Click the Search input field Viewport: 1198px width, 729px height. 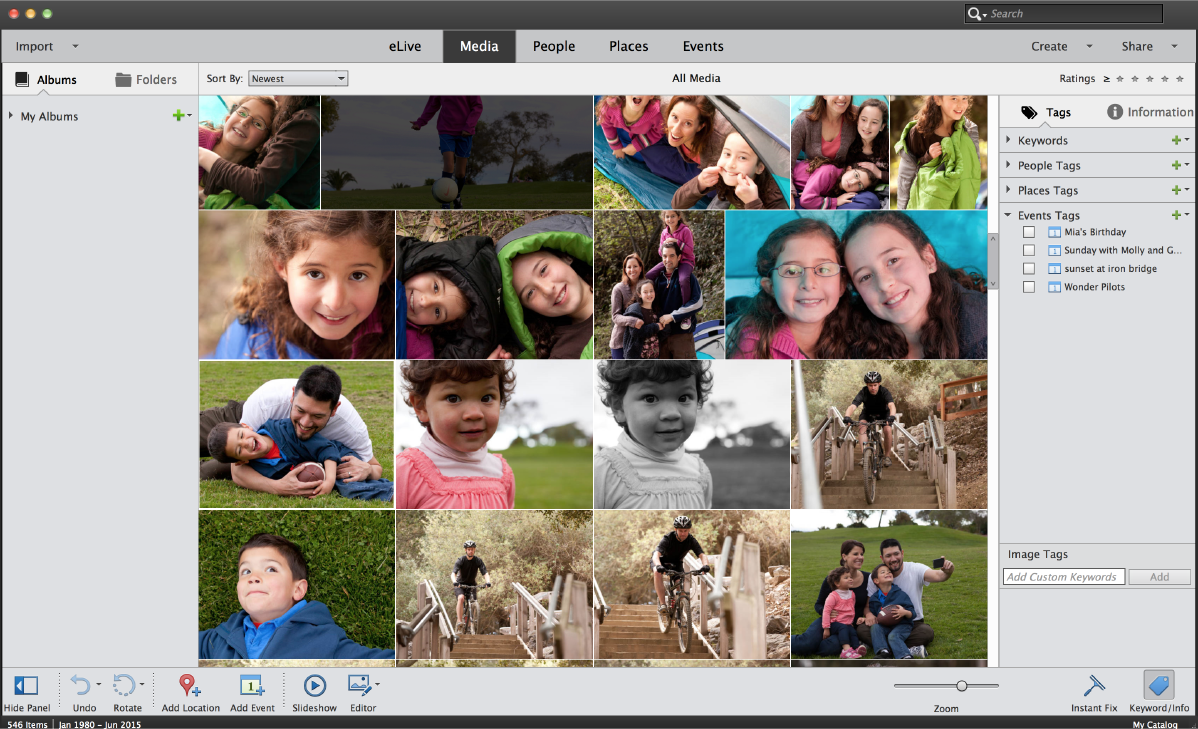[x=1076, y=14]
